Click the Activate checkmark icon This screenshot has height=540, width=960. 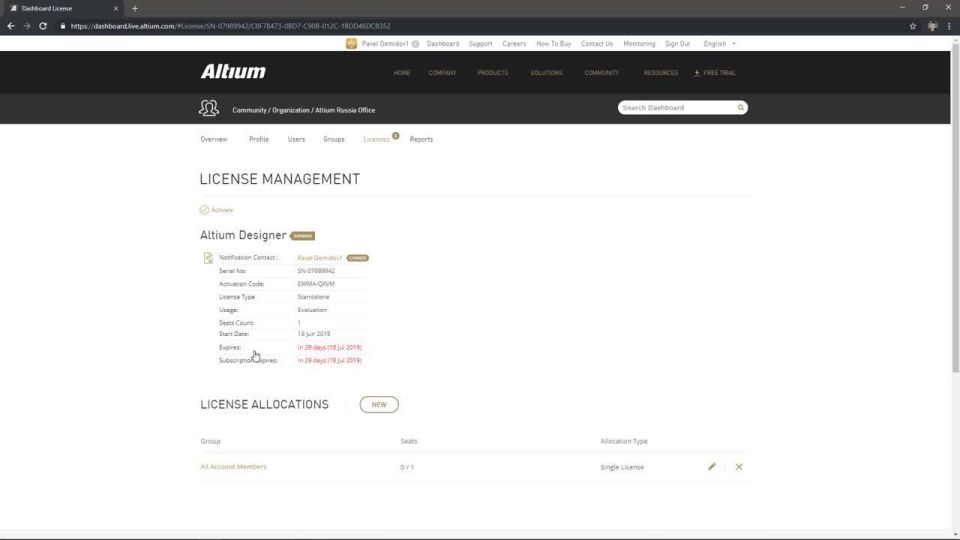pyautogui.click(x=204, y=210)
